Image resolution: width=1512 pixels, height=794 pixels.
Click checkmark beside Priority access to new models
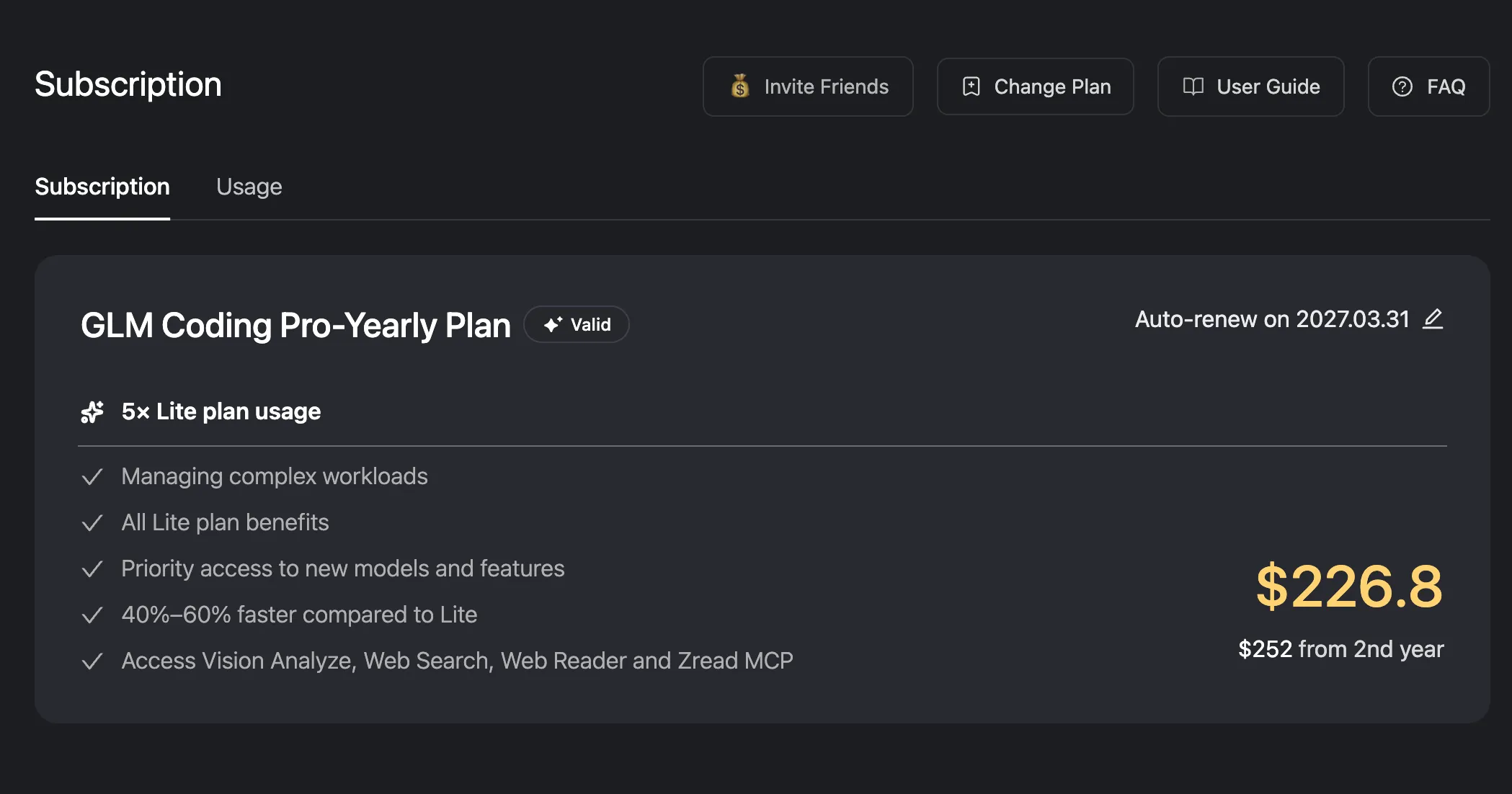92,569
